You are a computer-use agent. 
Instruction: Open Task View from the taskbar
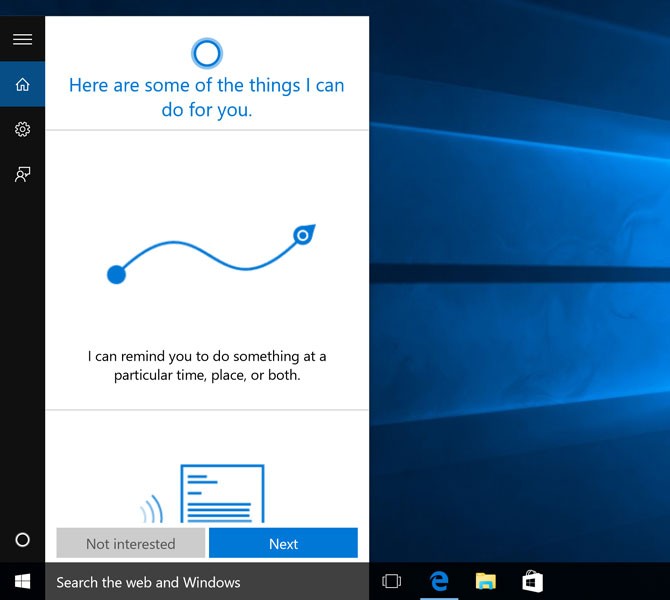pos(391,581)
